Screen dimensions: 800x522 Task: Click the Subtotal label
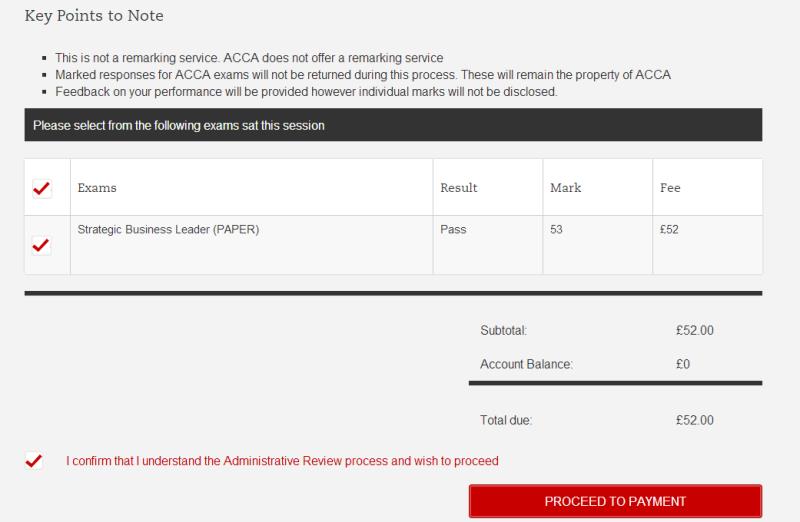pyautogui.click(x=503, y=330)
